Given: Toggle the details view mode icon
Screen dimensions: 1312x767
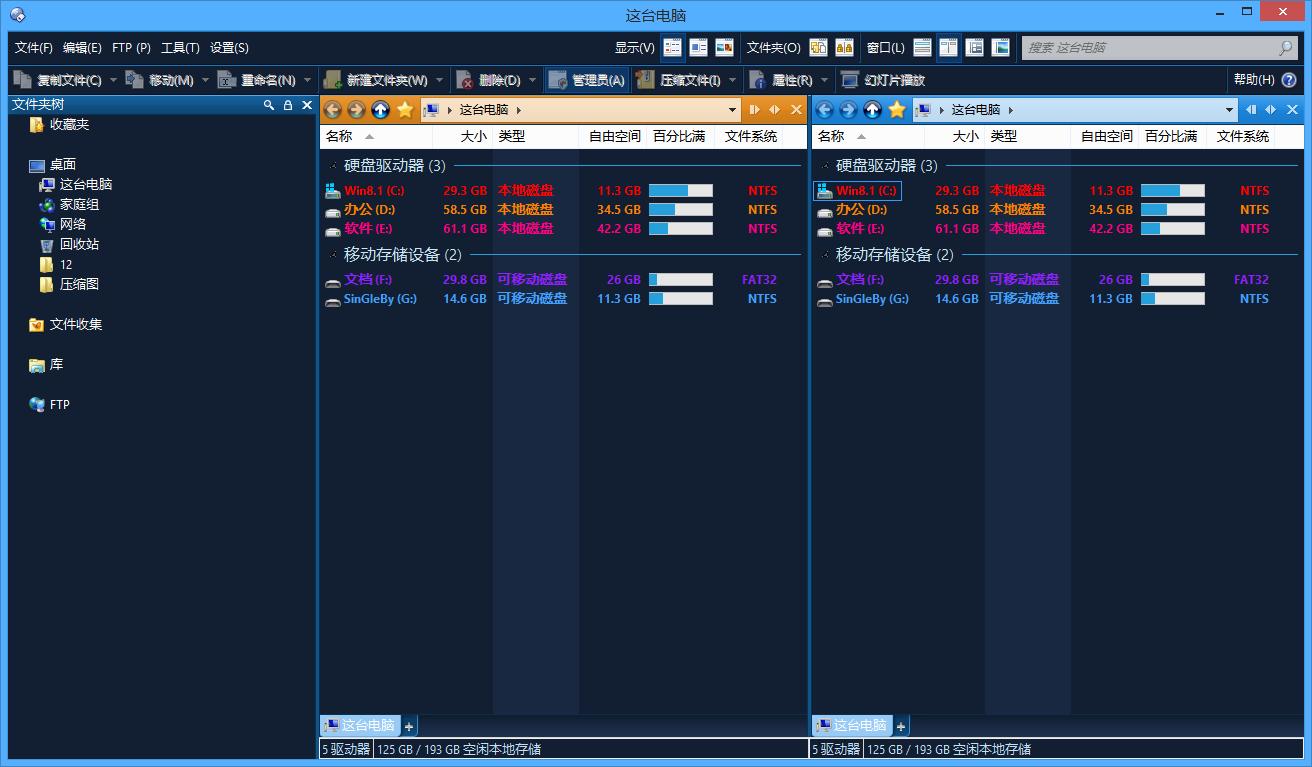Looking at the screenshot, I should point(673,47).
